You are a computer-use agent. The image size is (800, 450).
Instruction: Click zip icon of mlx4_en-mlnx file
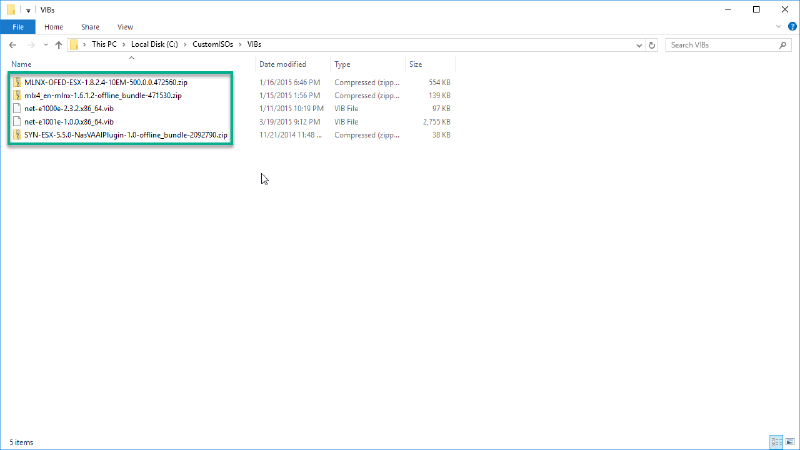click(17, 95)
